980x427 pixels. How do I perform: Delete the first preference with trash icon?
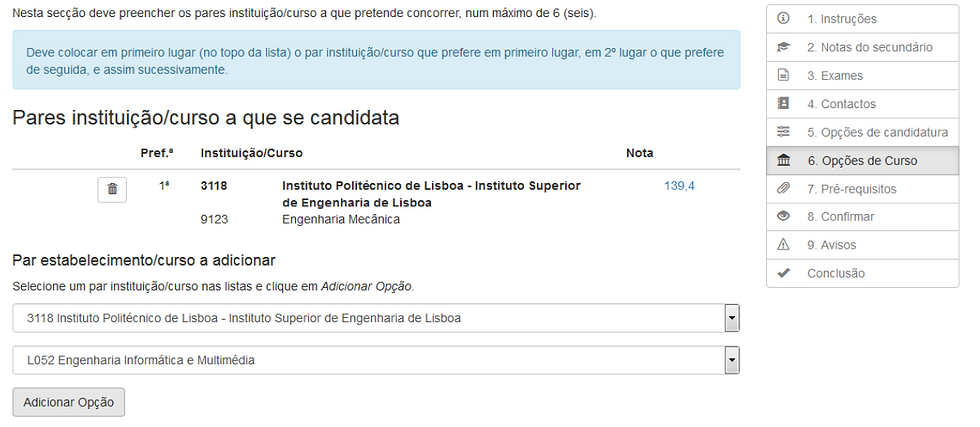pos(112,189)
